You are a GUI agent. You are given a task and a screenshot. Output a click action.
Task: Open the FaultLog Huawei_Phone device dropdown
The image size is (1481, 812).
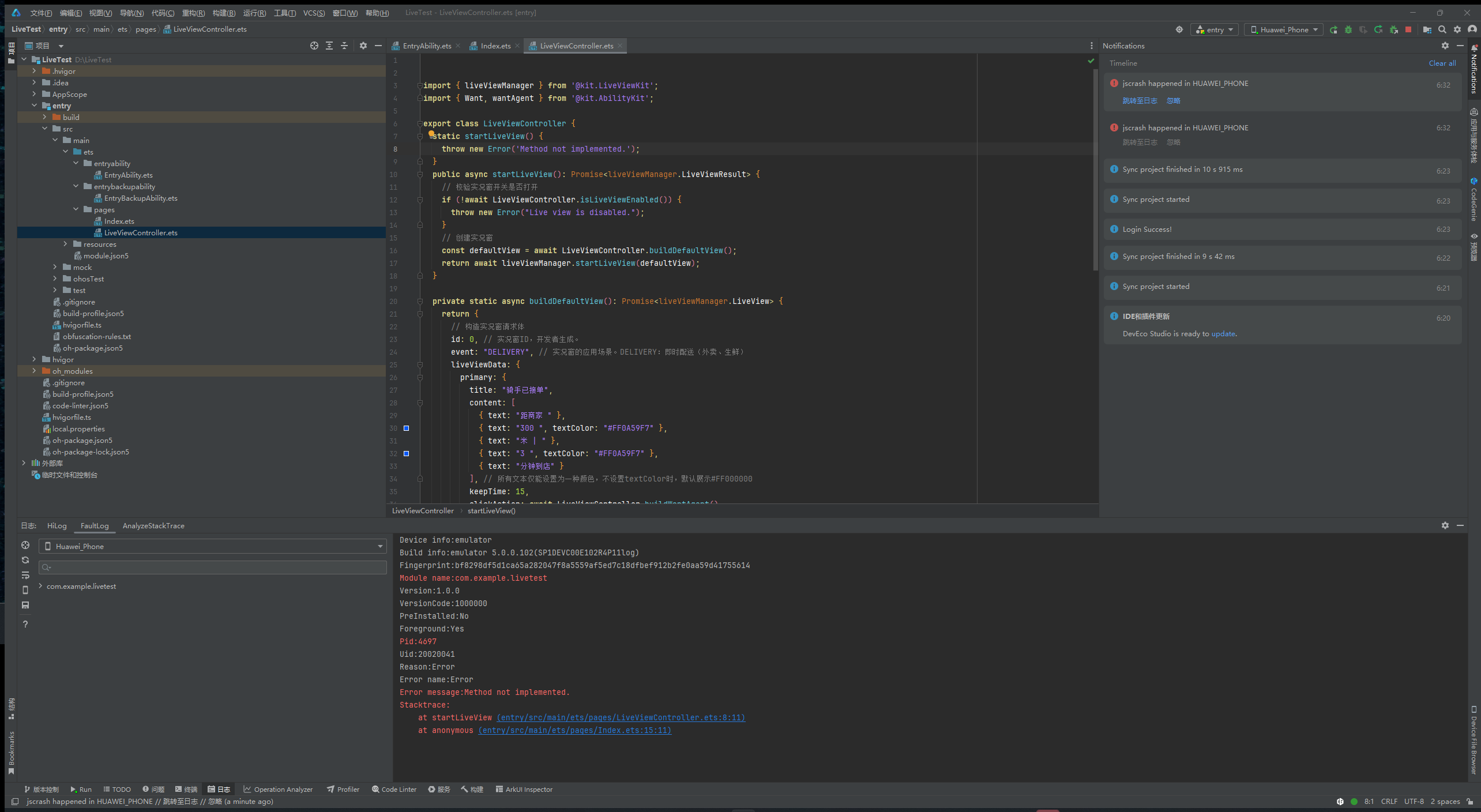213,546
